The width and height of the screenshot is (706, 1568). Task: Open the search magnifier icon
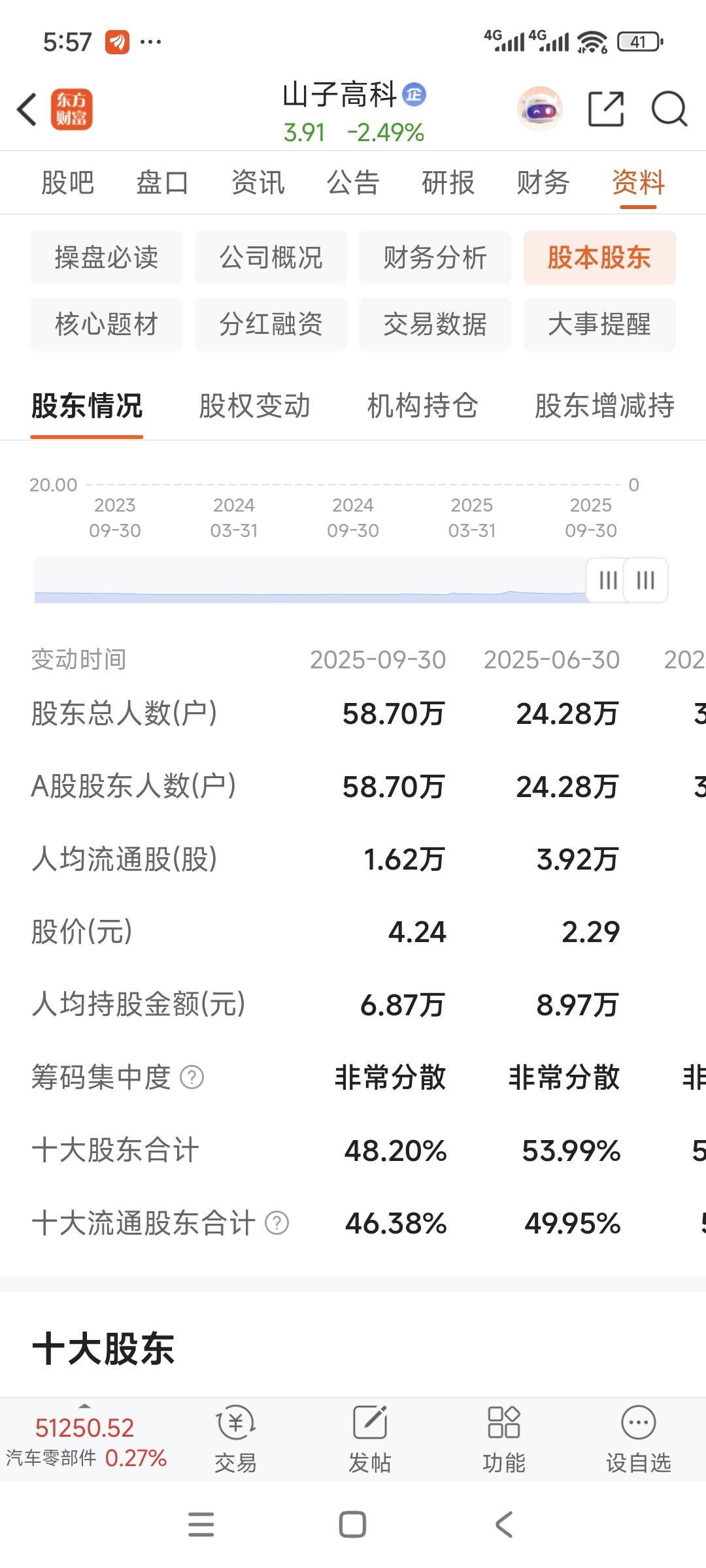[669, 109]
